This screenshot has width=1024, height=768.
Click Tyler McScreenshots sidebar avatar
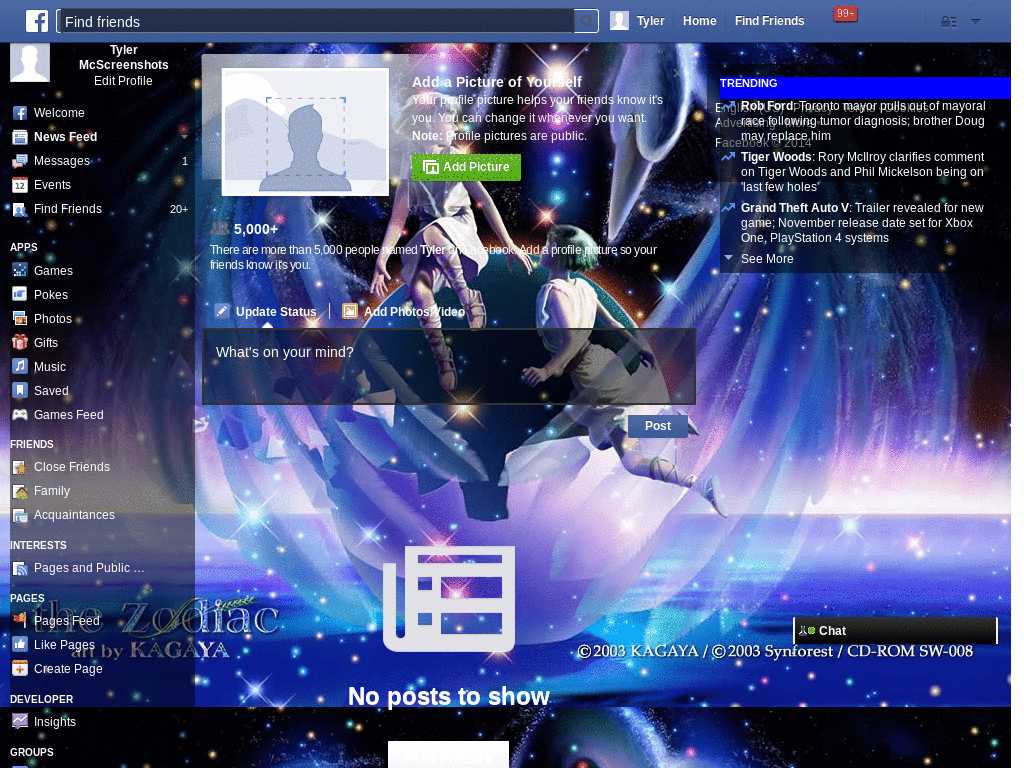point(30,63)
